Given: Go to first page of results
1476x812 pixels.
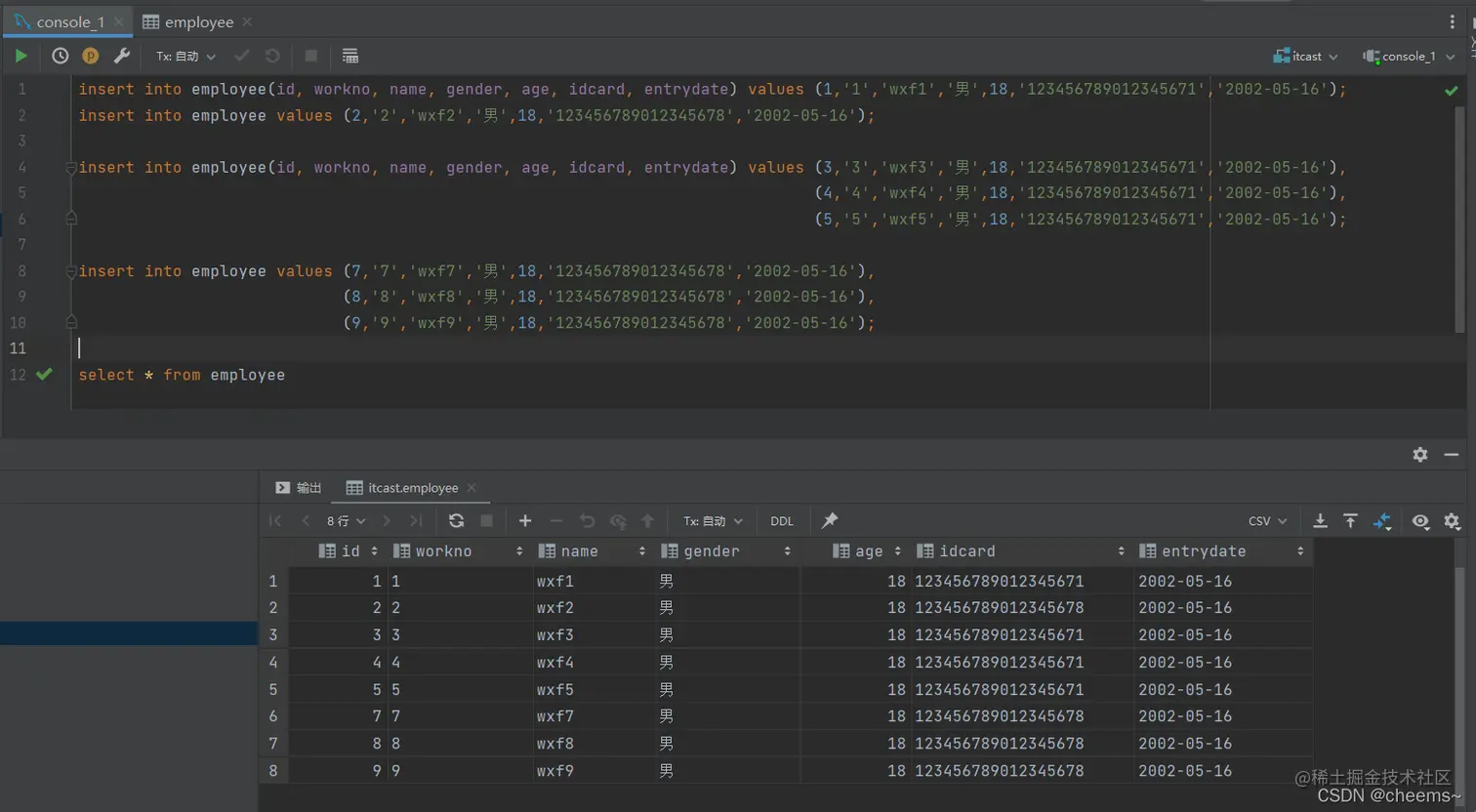Looking at the screenshot, I should tap(275, 521).
